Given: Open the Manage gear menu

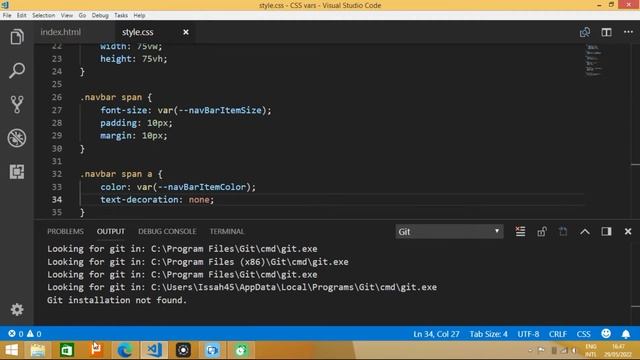Looking at the screenshot, I should click(x=17, y=309).
